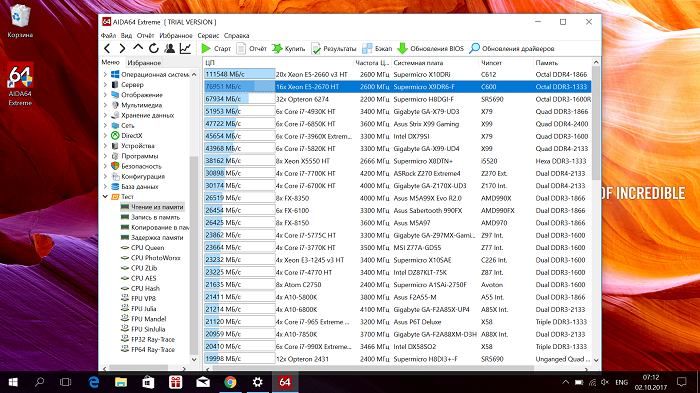This screenshot has height=393, width=700.
Task: Expand the DirectX tree node
Action: pos(105,136)
